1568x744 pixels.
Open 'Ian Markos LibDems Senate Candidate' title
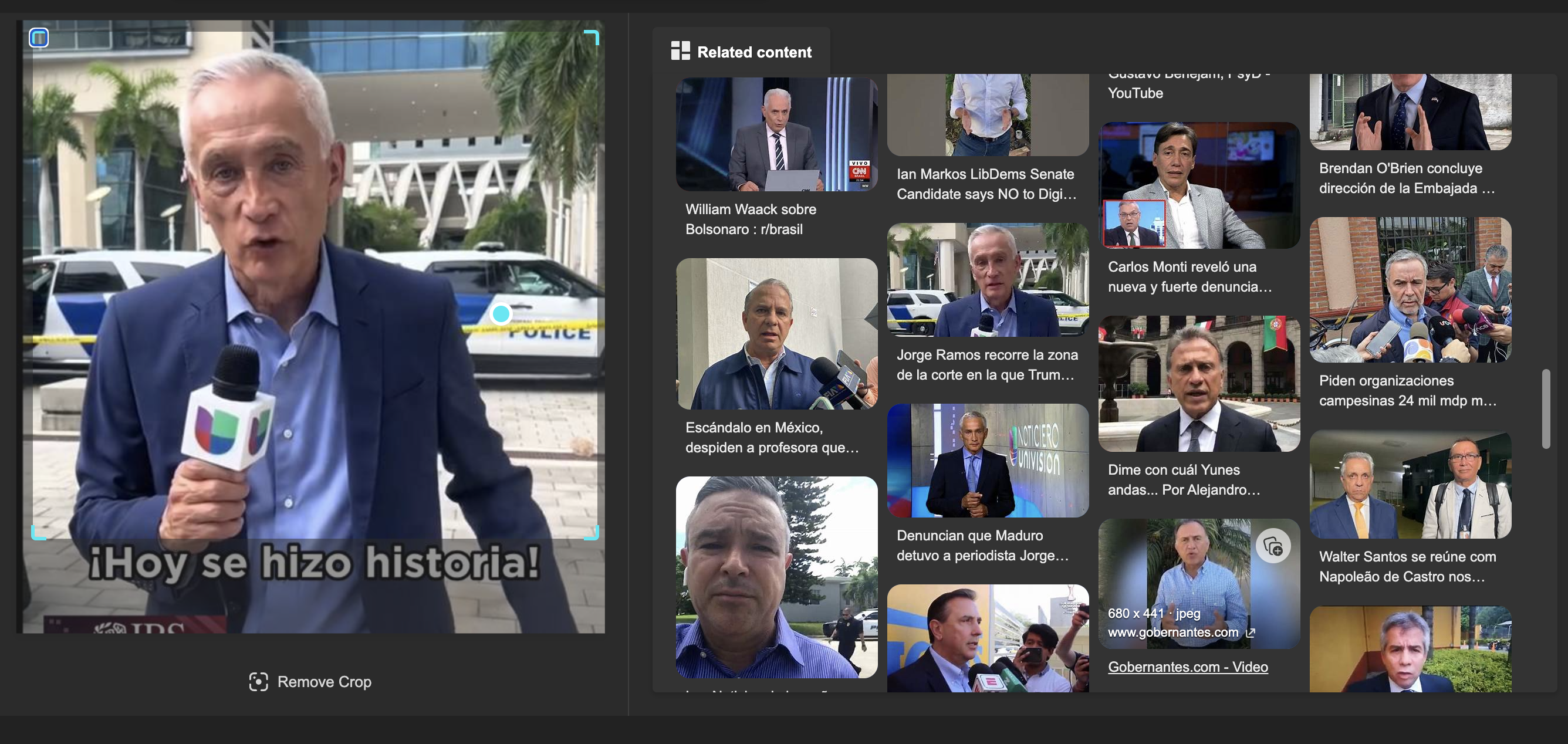[986, 184]
